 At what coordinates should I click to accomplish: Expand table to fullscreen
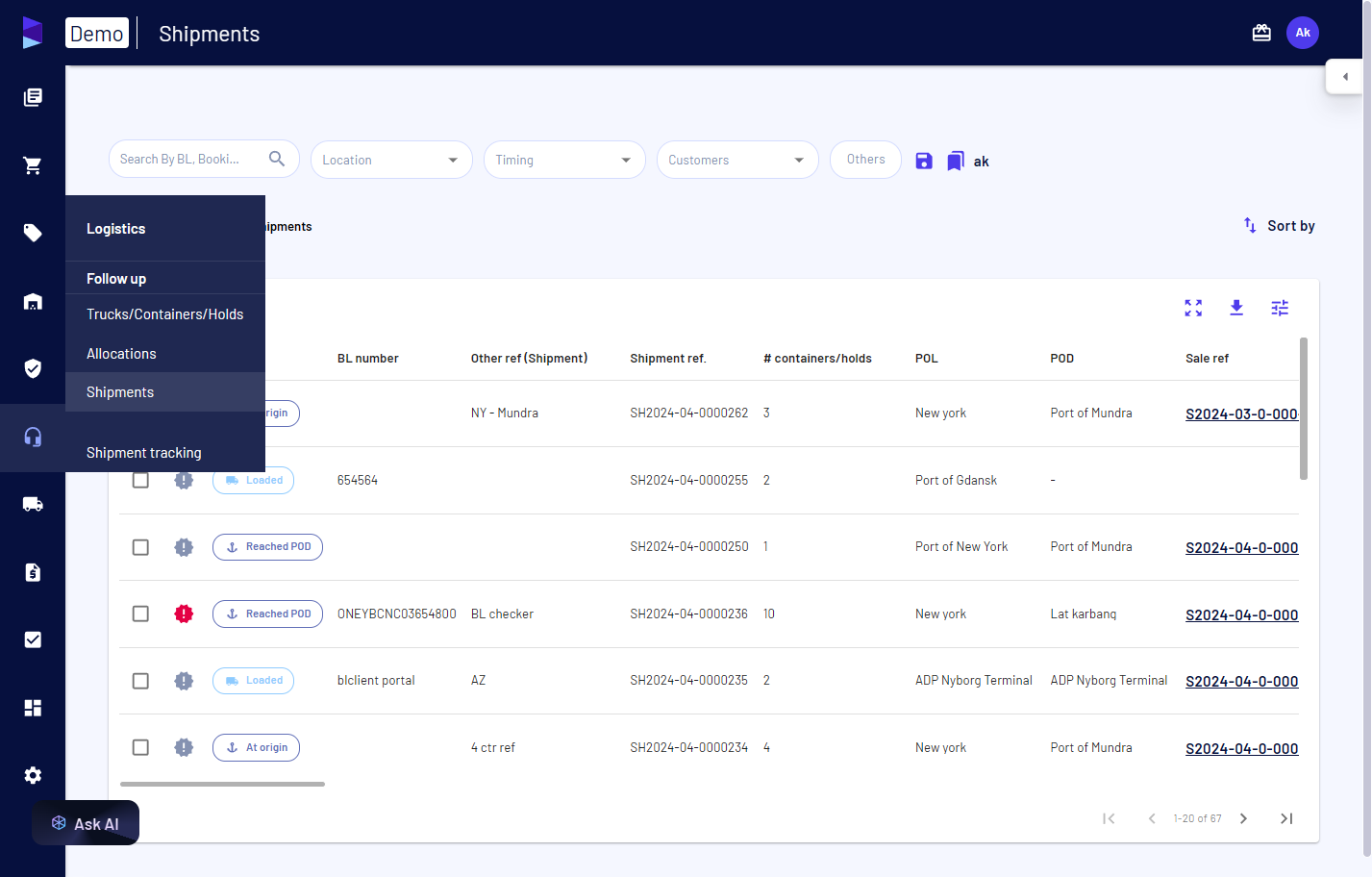click(1193, 308)
